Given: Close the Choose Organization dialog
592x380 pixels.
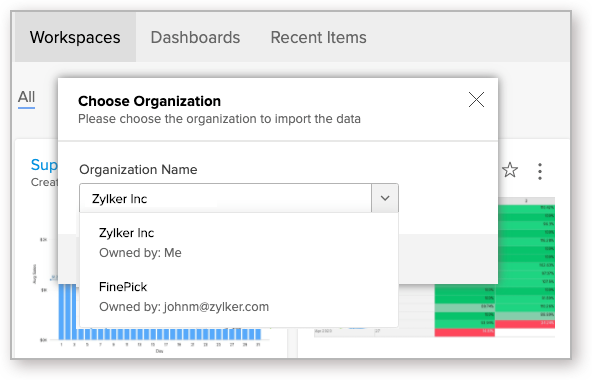Looking at the screenshot, I should [476, 100].
